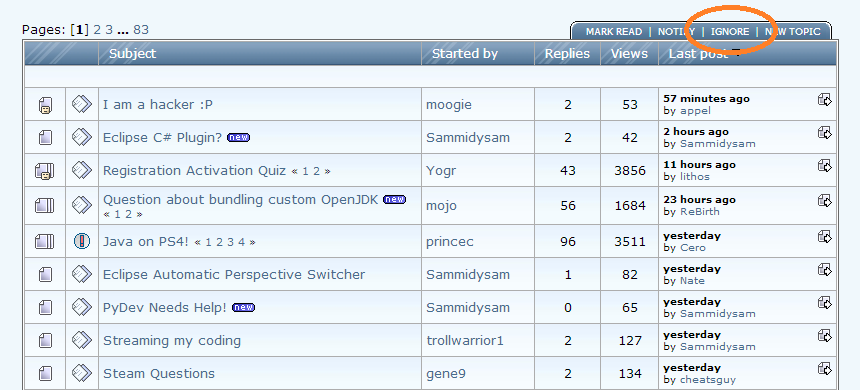Click the new badge next to Eclipse C# Plugin
This screenshot has height=390, width=860.
pos(239,137)
